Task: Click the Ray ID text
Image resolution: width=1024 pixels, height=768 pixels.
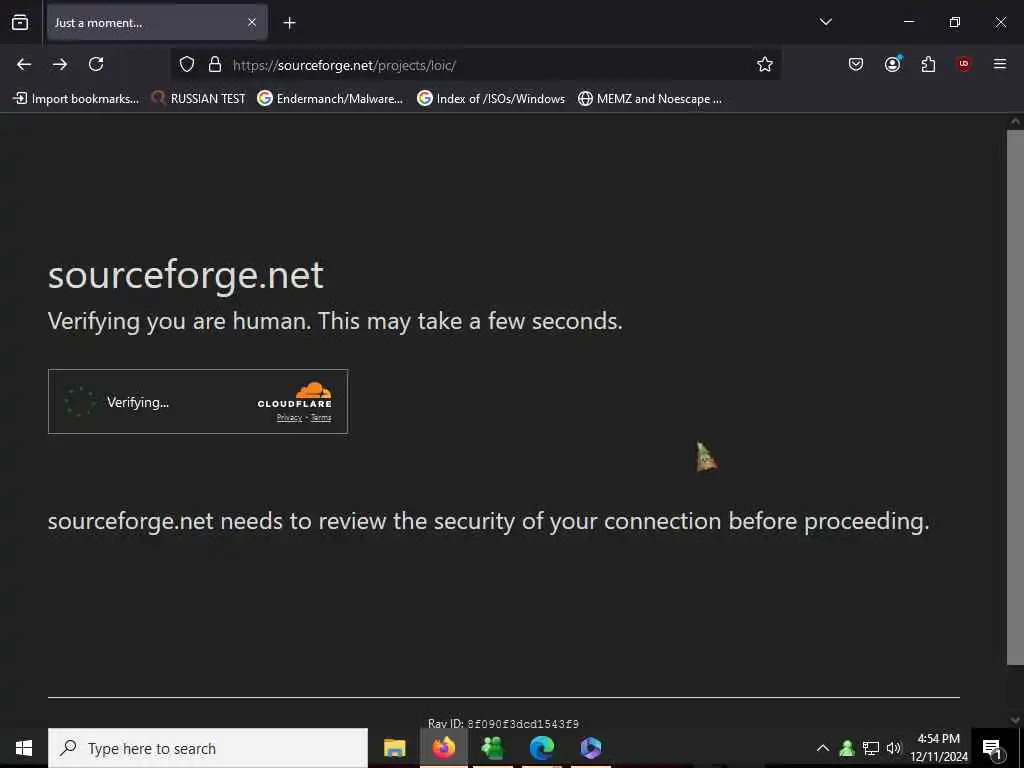Action: click(x=504, y=723)
